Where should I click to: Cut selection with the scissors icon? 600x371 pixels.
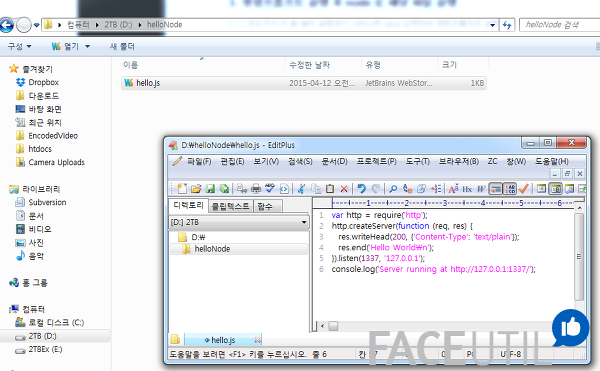point(302,189)
